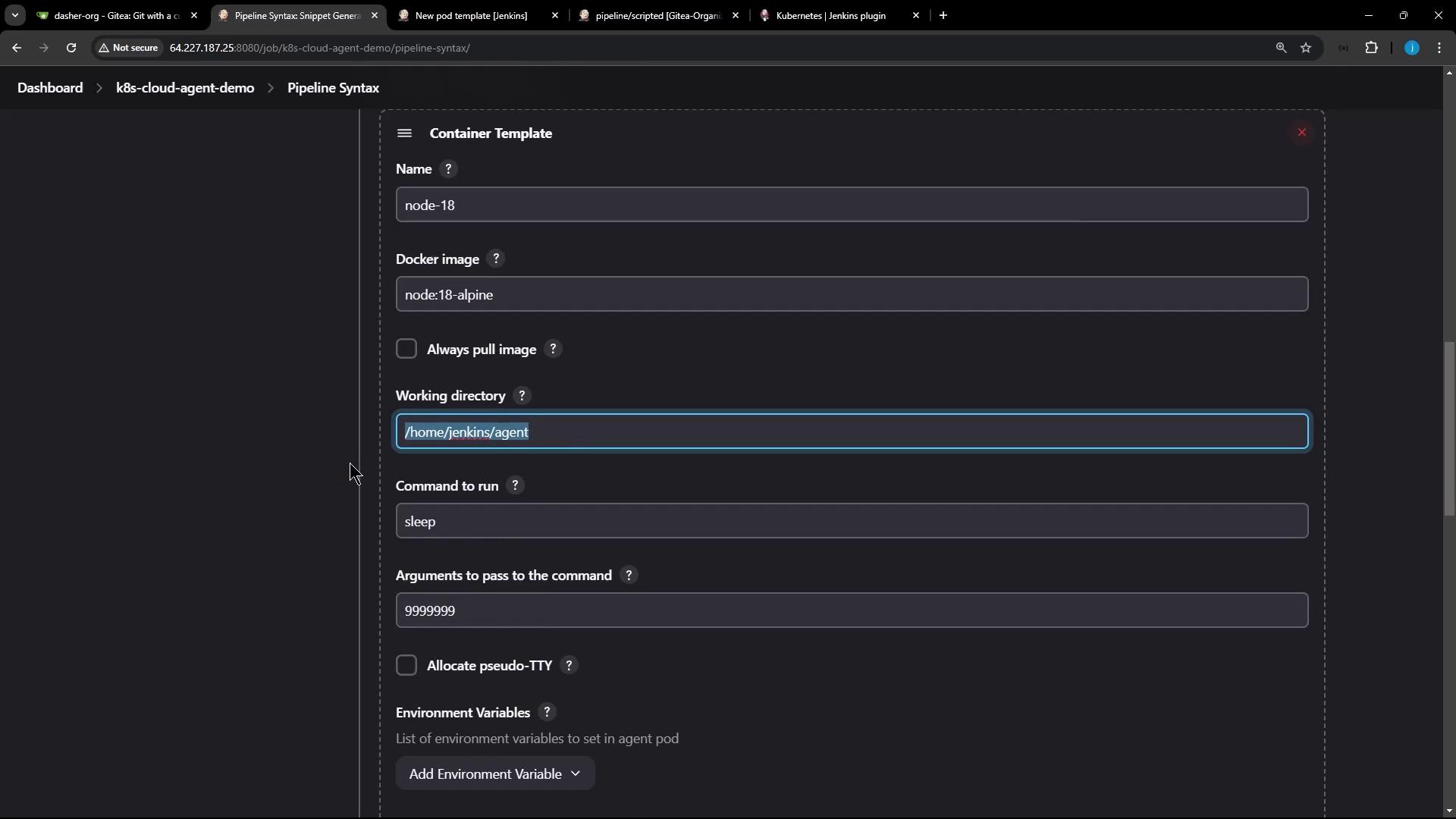Delete the Container Template with red X
The width and height of the screenshot is (1456, 819).
tap(1301, 133)
